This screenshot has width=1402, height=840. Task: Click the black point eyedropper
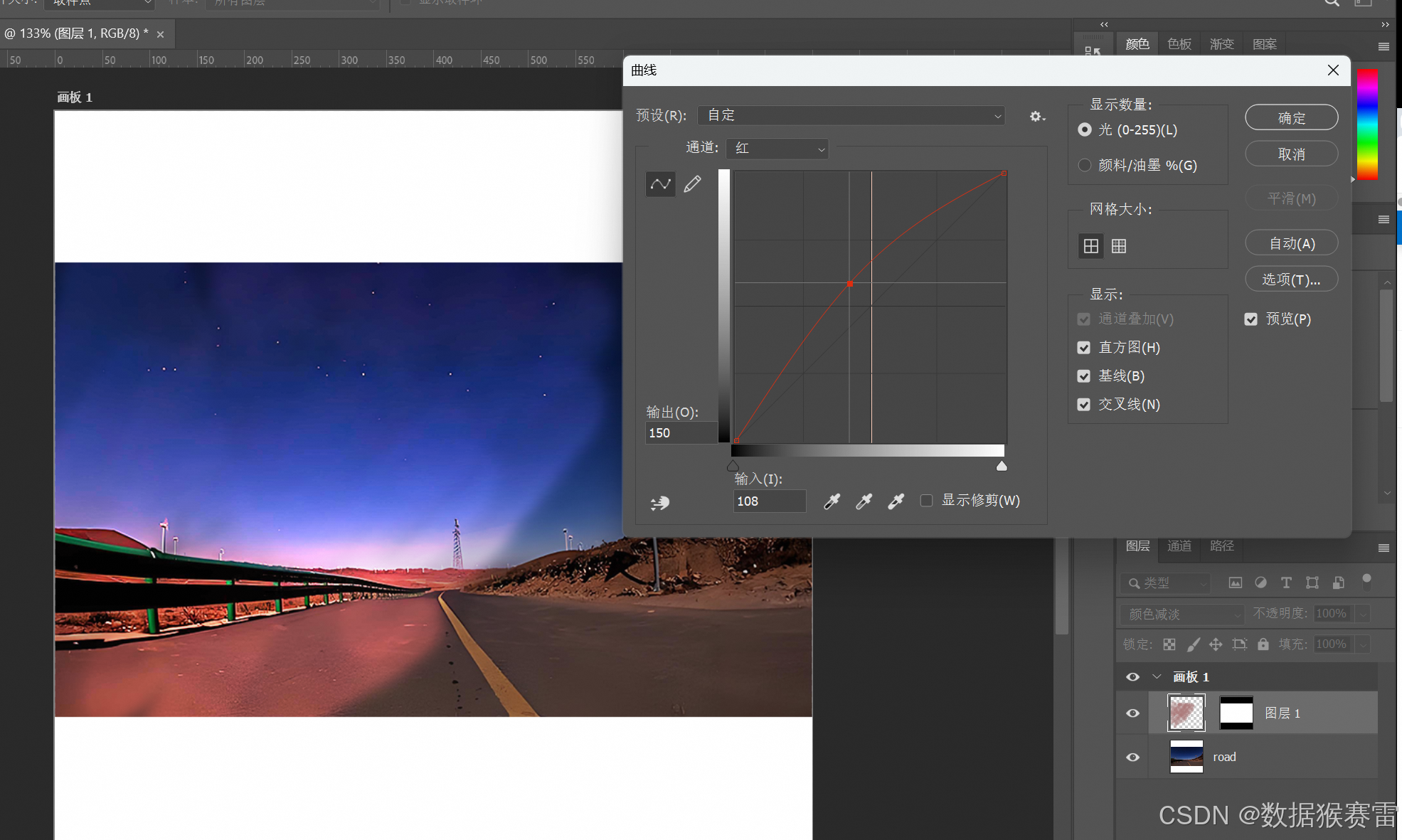pyautogui.click(x=832, y=501)
